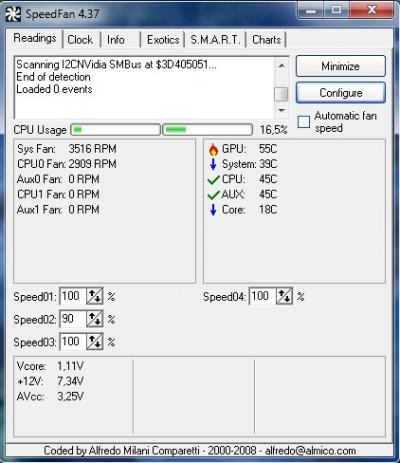Click the AUX green checkmark icon

point(213,195)
